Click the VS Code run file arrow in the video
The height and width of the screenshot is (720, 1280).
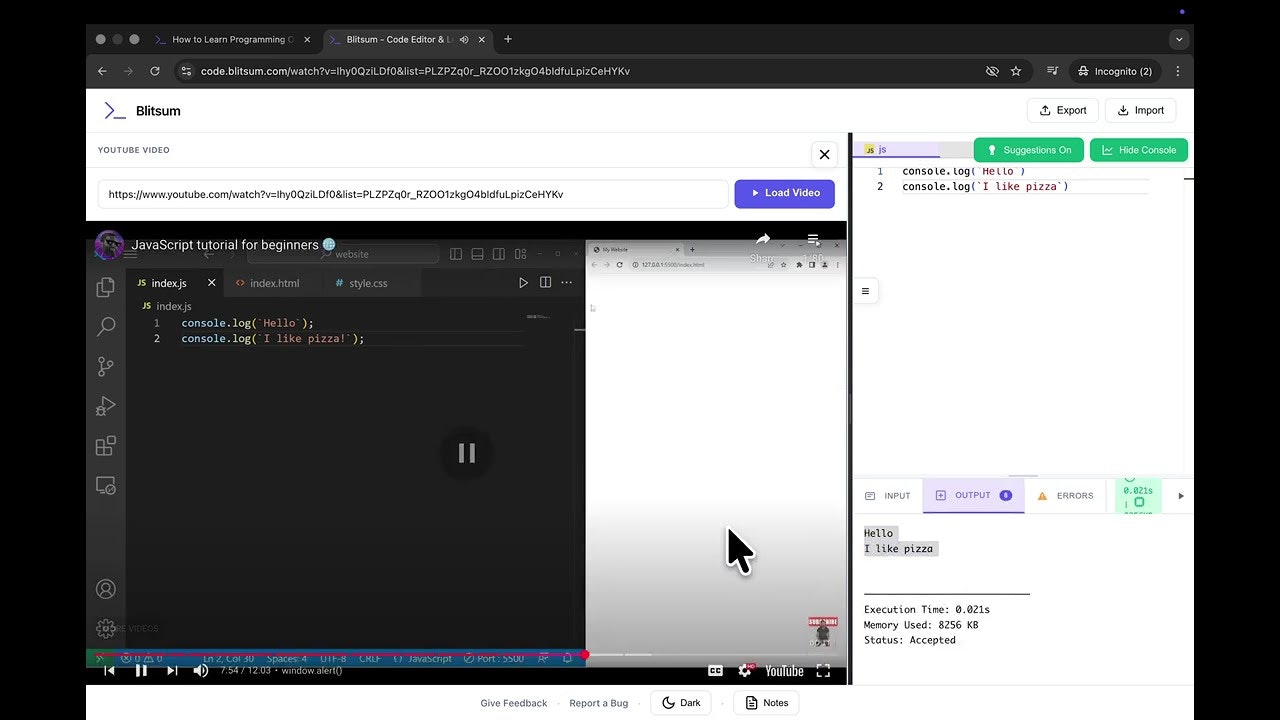(523, 283)
